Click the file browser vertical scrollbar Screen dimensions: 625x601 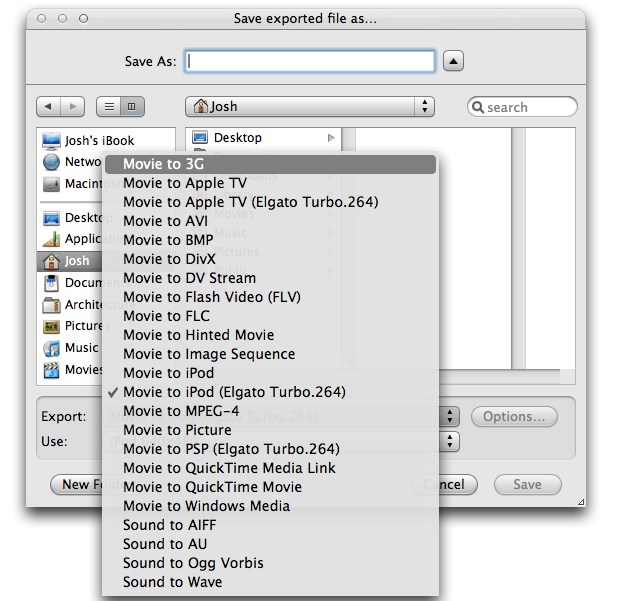518,248
